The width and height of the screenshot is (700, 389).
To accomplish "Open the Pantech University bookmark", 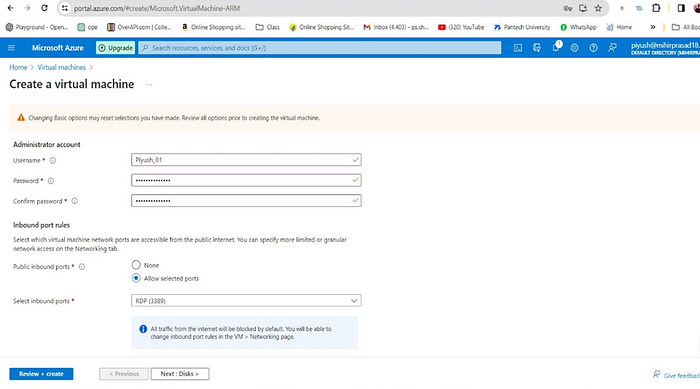I will 522,27.
